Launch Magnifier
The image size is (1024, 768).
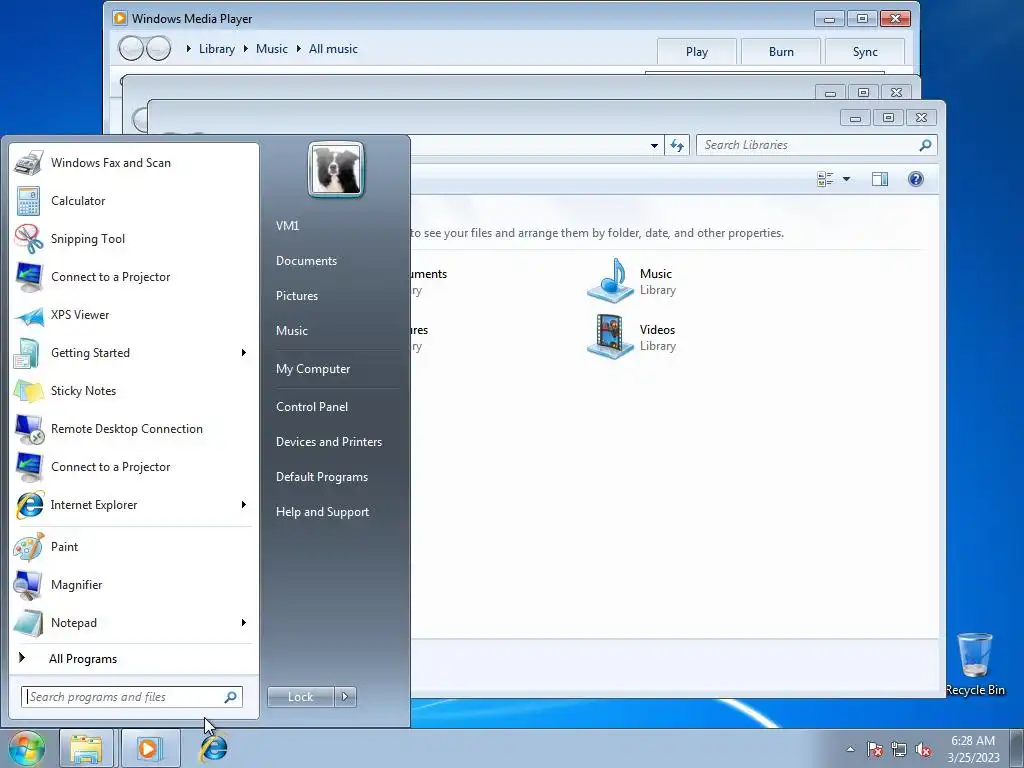(x=134, y=584)
